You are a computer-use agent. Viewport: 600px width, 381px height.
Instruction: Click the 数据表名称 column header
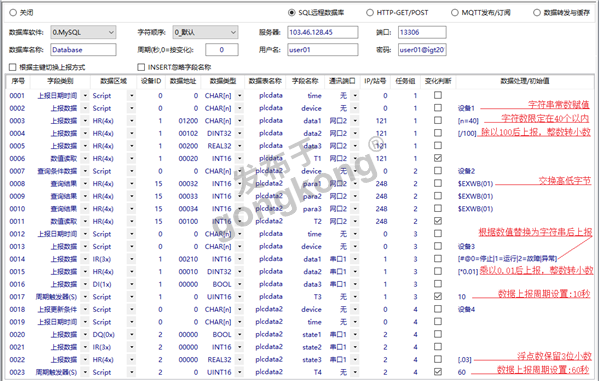tap(265, 81)
